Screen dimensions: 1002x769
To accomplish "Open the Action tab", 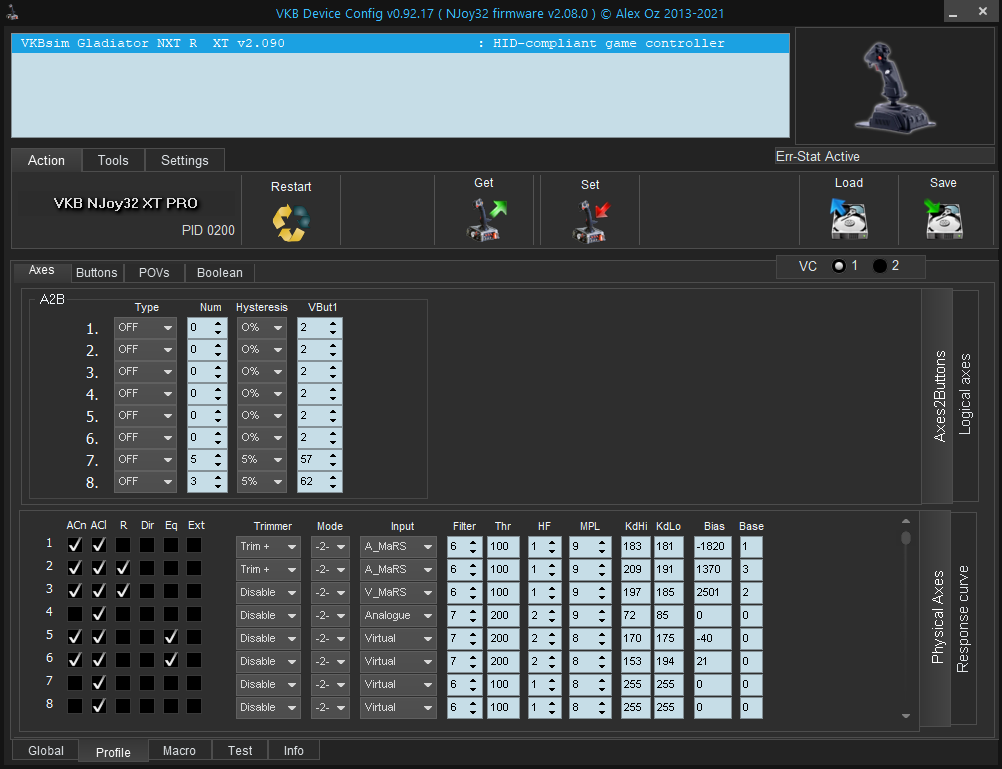I will click(x=46, y=160).
